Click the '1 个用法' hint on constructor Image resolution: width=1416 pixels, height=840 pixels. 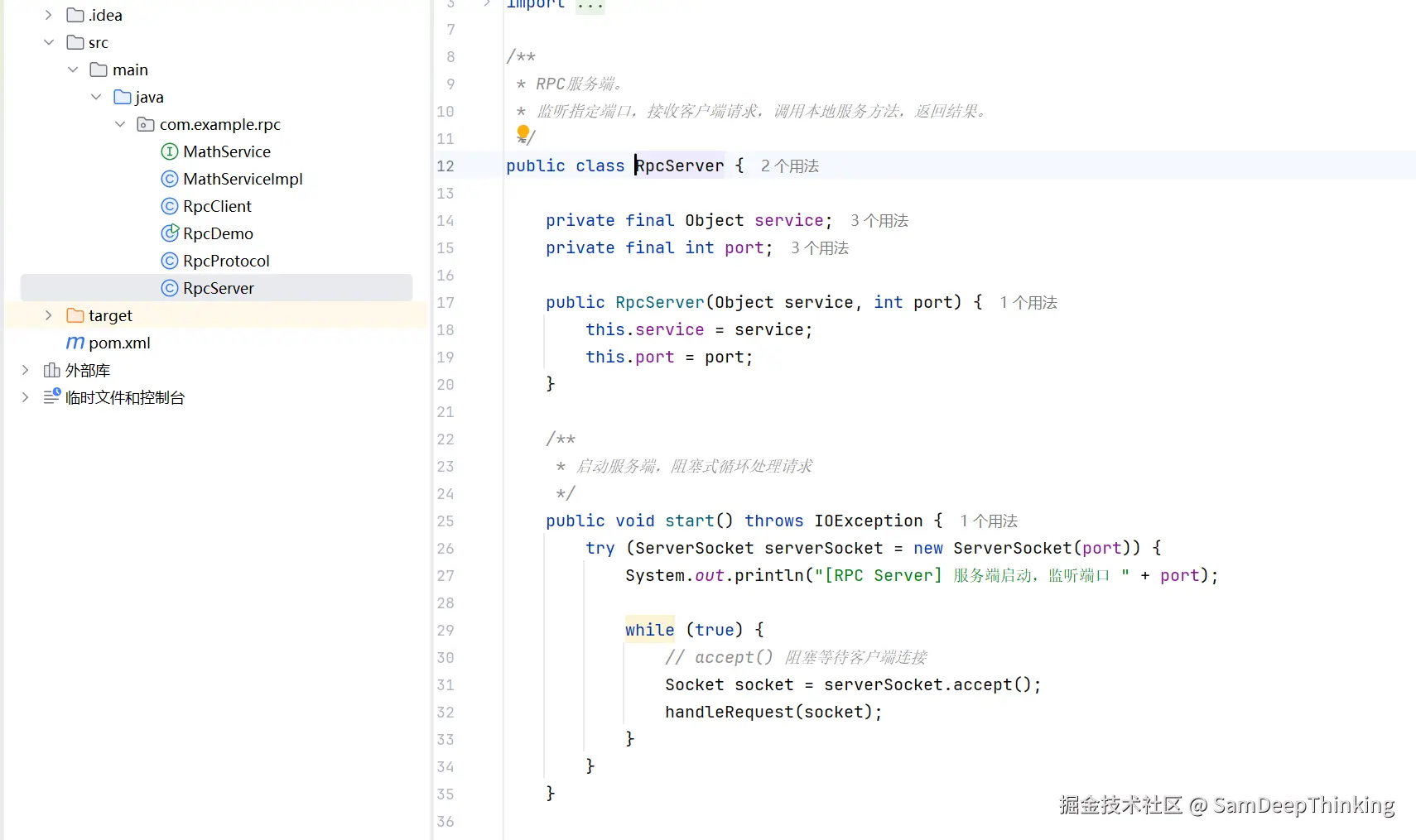1028,302
